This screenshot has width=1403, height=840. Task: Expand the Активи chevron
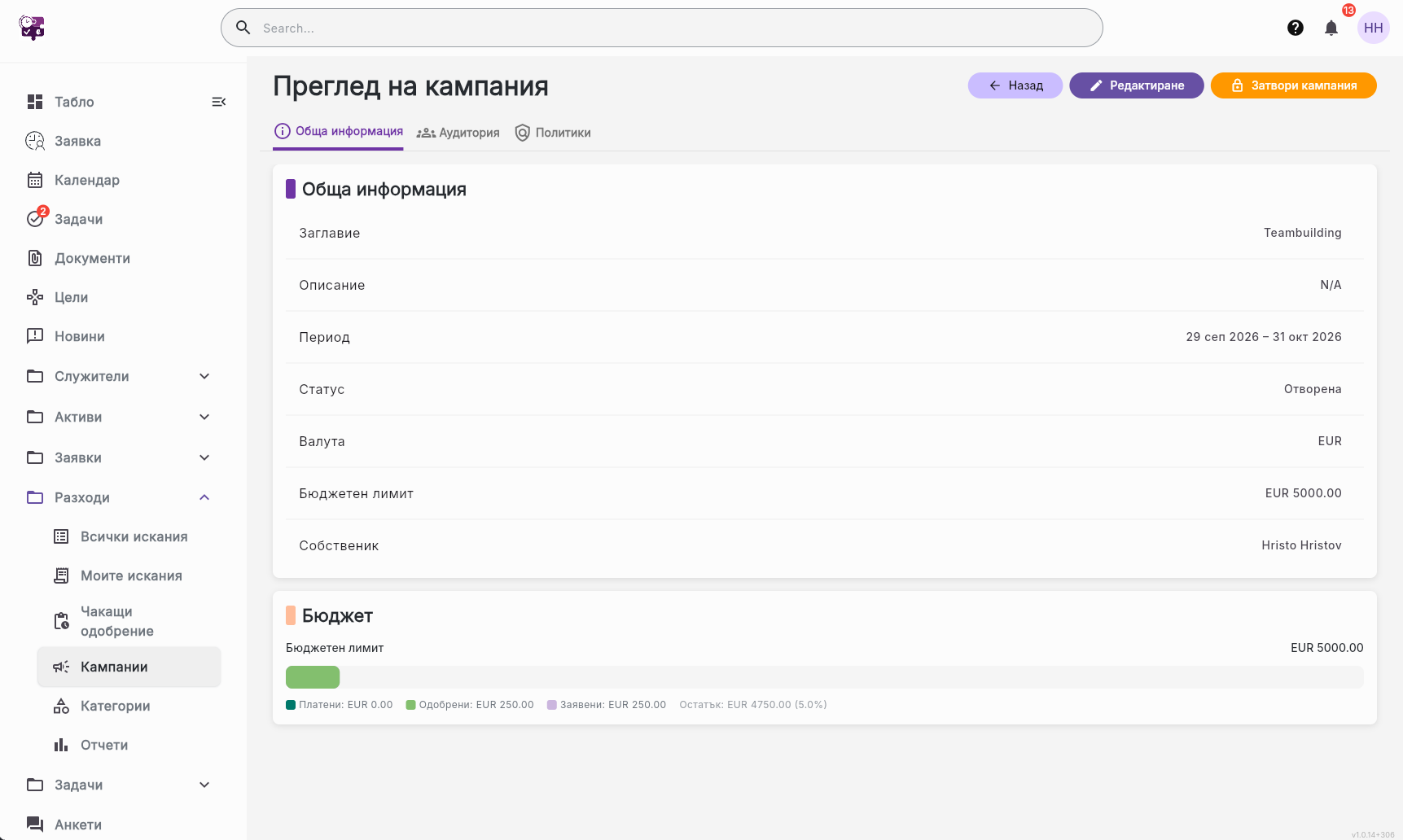tap(204, 417)
